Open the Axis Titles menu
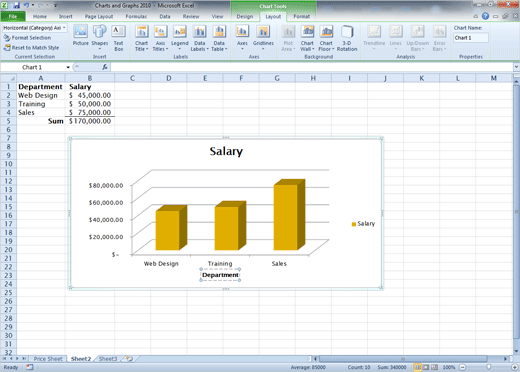Viewport: 520px width, 372px height. click(x=161, y=39)
